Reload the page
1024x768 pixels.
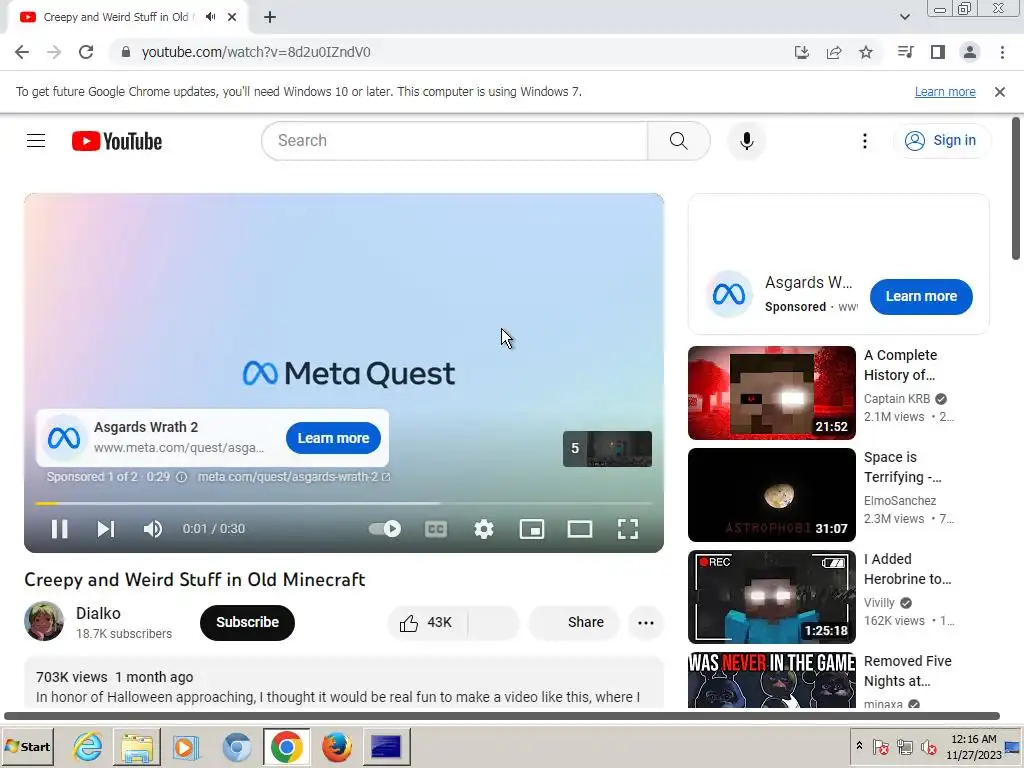pyautogui.click(x=86, y=52)
